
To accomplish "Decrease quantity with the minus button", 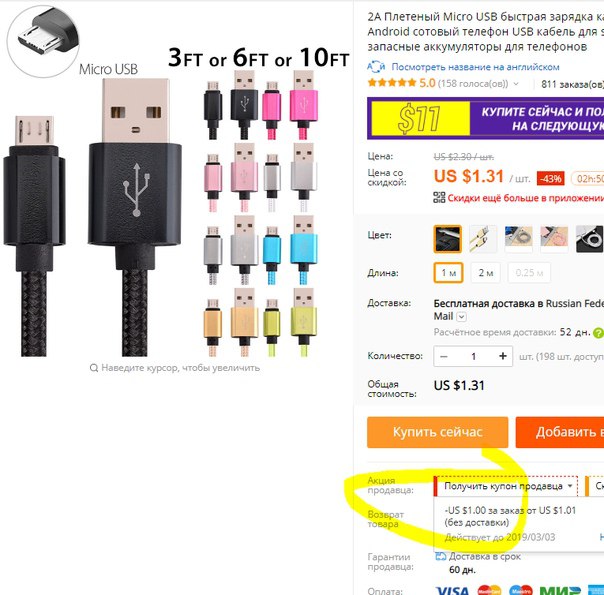I will (x=444, y=356).
